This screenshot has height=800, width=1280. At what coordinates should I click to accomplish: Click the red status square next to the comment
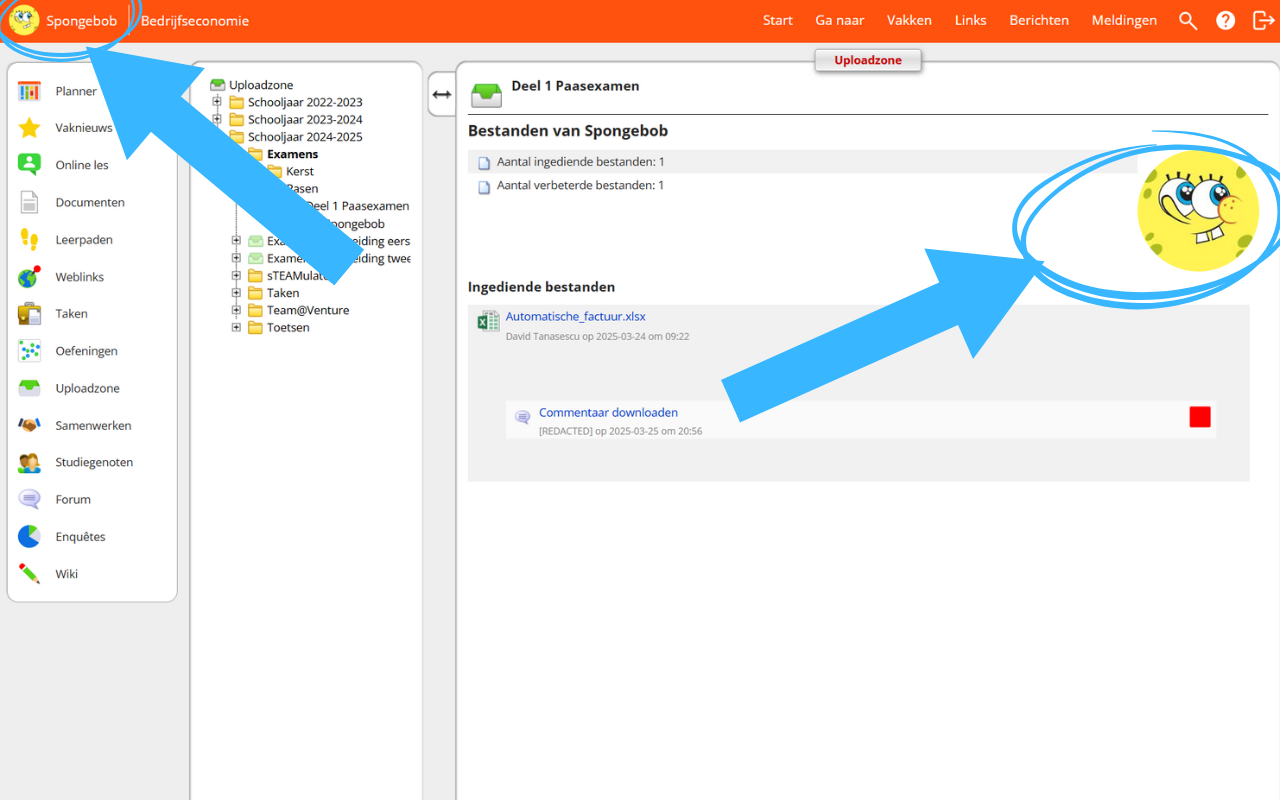[1199, 417]
